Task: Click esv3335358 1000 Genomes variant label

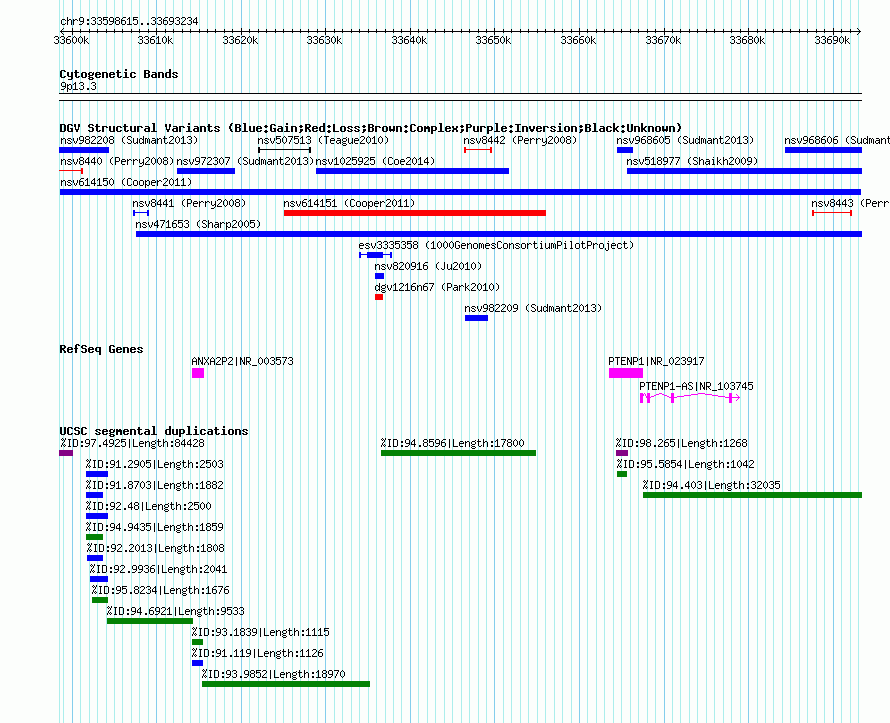Action: tap(496, 245)
